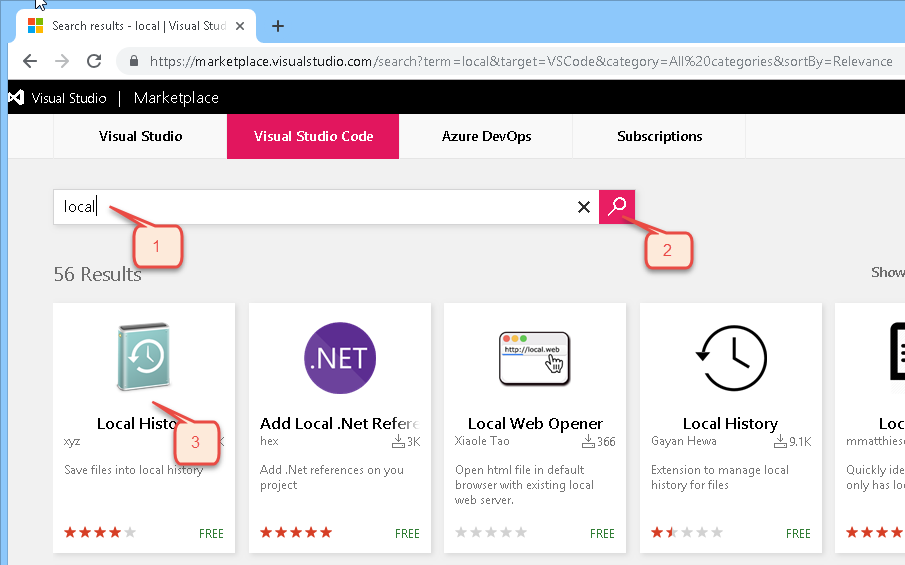
Task: Open Gayan Hewa's black clock history icon
Action: pyautogui.click(x=729, y=358)
